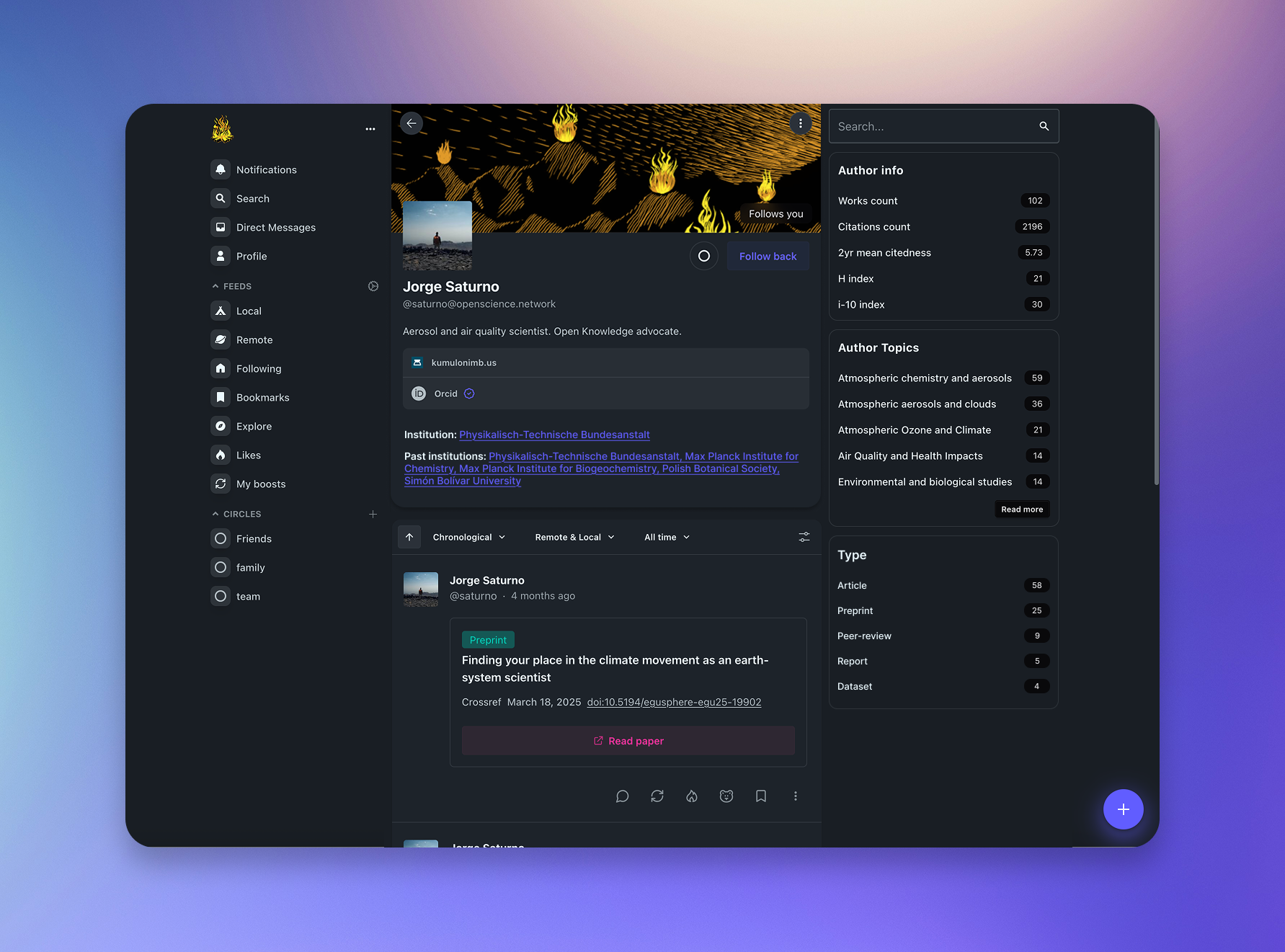Viewport: 1285px width, 952px height.
Task: Like the post with the flame icon
Action: coord(691,796)
